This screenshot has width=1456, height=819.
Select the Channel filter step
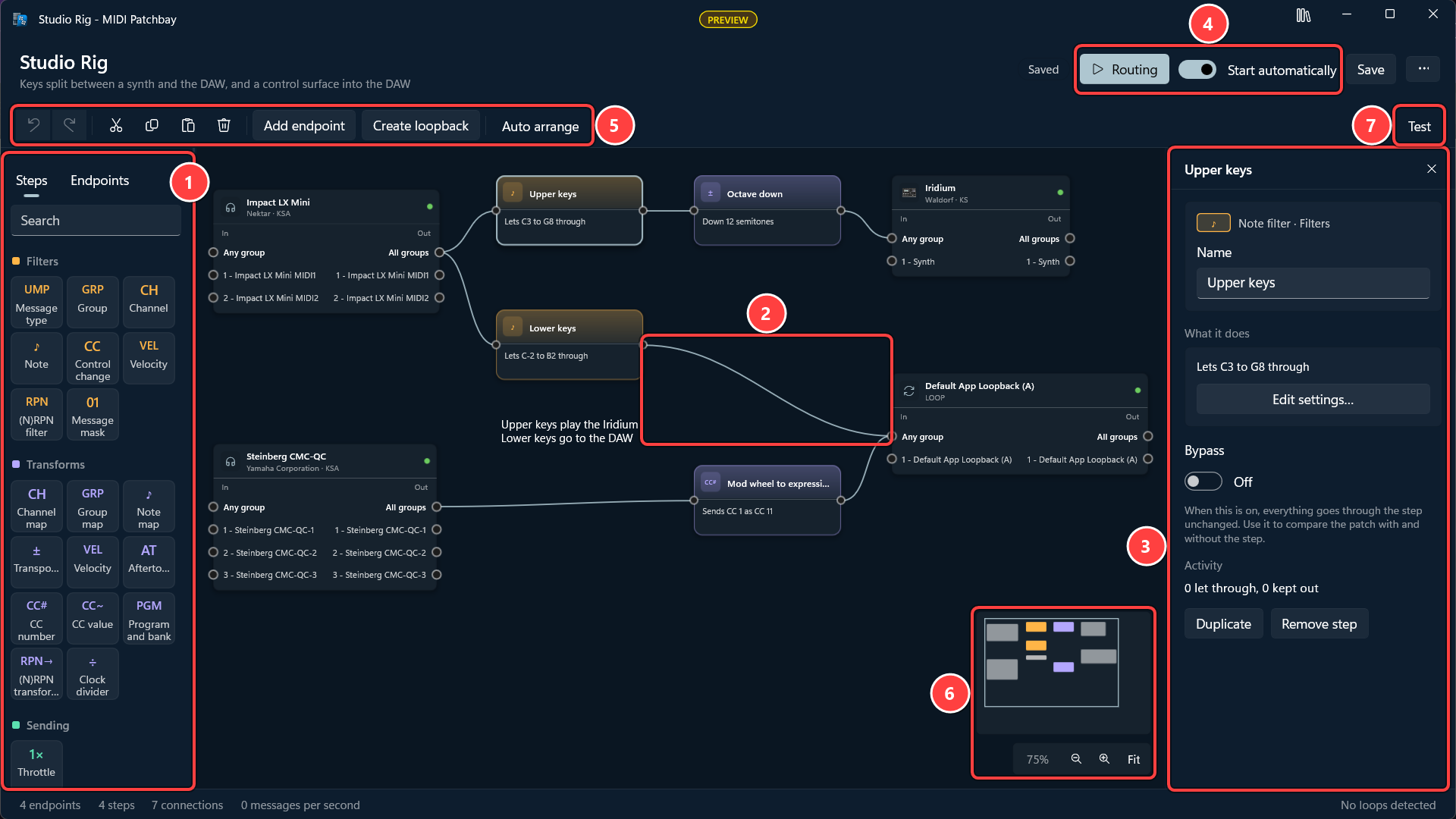pyautogui.click(x=149, y=303)
